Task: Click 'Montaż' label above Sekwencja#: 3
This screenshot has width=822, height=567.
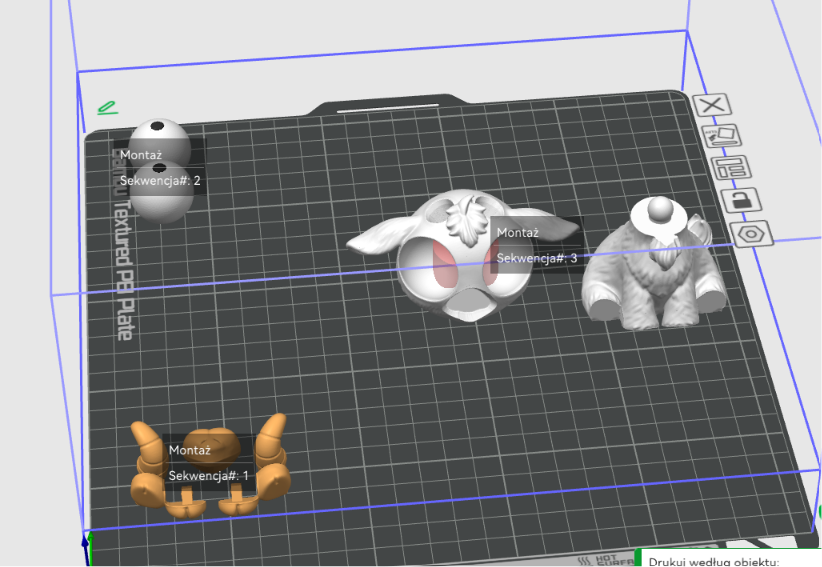Action: [x=517, y=233]
